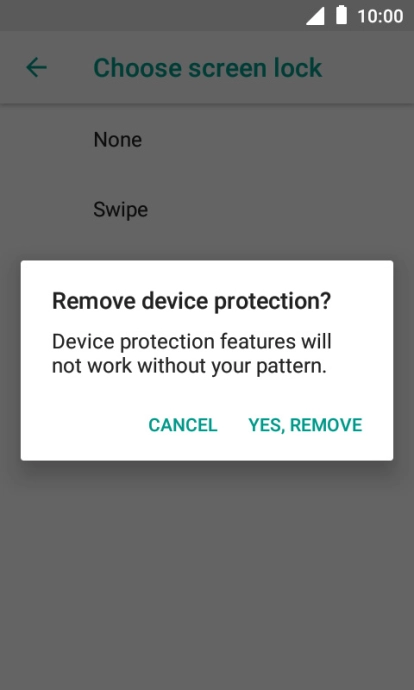Tap the dimmed backdrop below the dialog
This screenshot has height=690, width=414.
coord(207,572)
